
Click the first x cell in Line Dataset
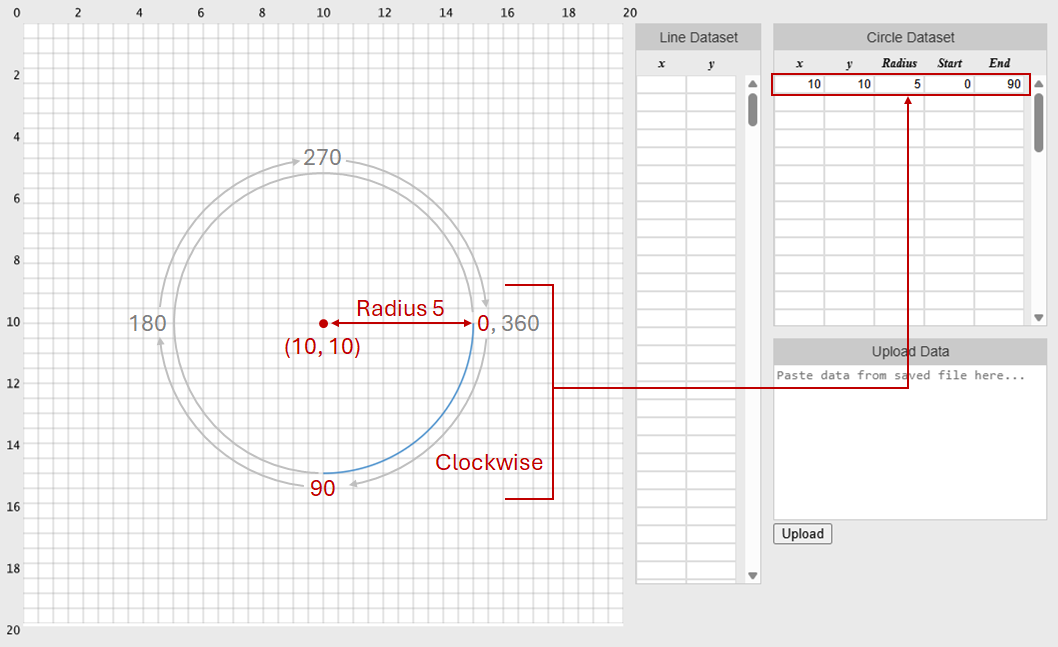click(661, 84)
